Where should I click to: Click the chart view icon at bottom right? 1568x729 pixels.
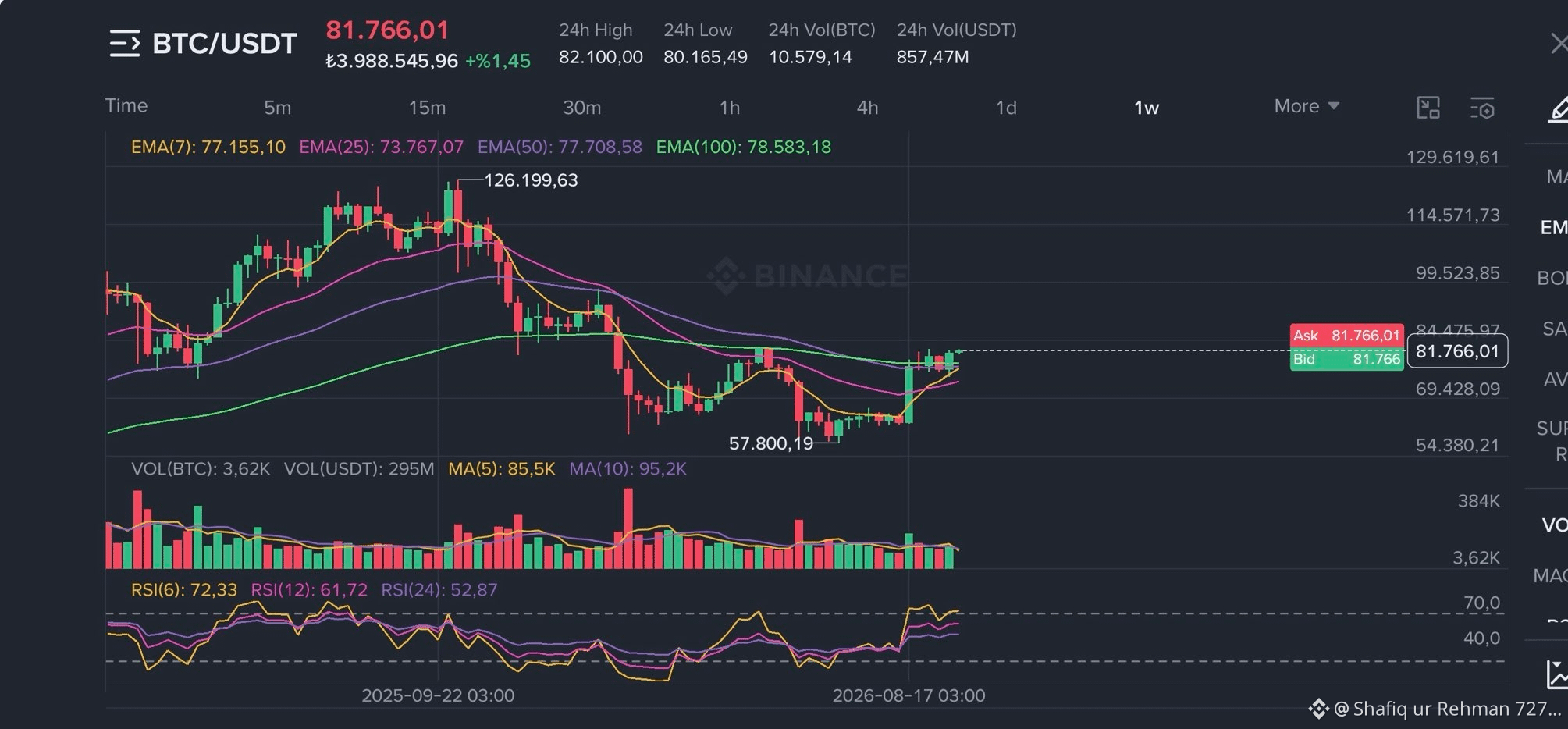(1558, 674)
